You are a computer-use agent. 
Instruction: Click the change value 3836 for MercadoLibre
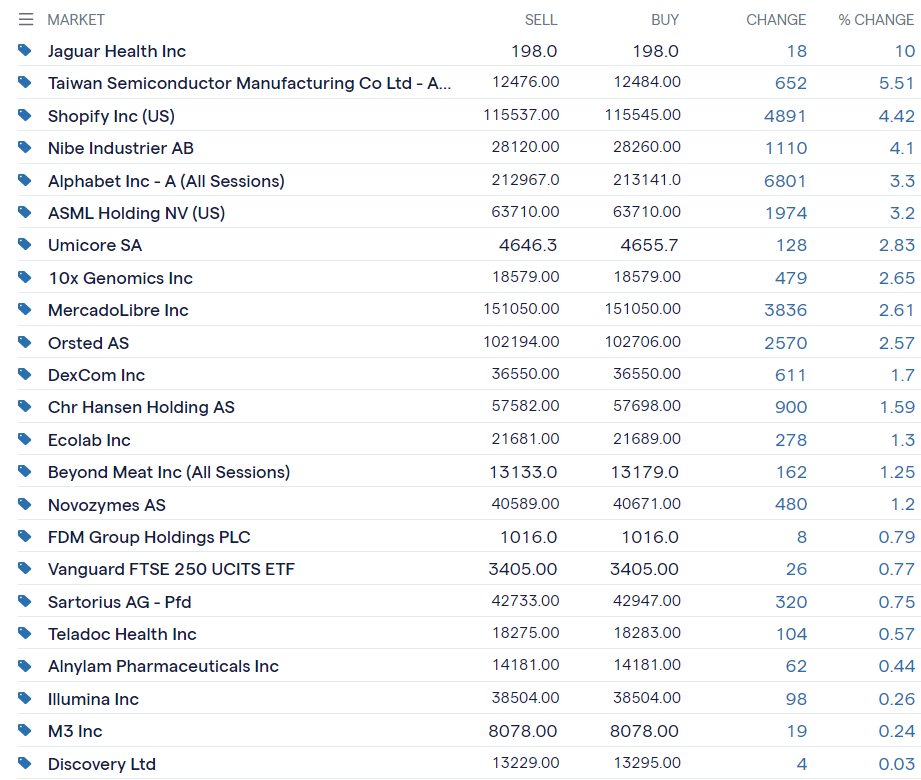pyautogui.click(x=785, y=310)
